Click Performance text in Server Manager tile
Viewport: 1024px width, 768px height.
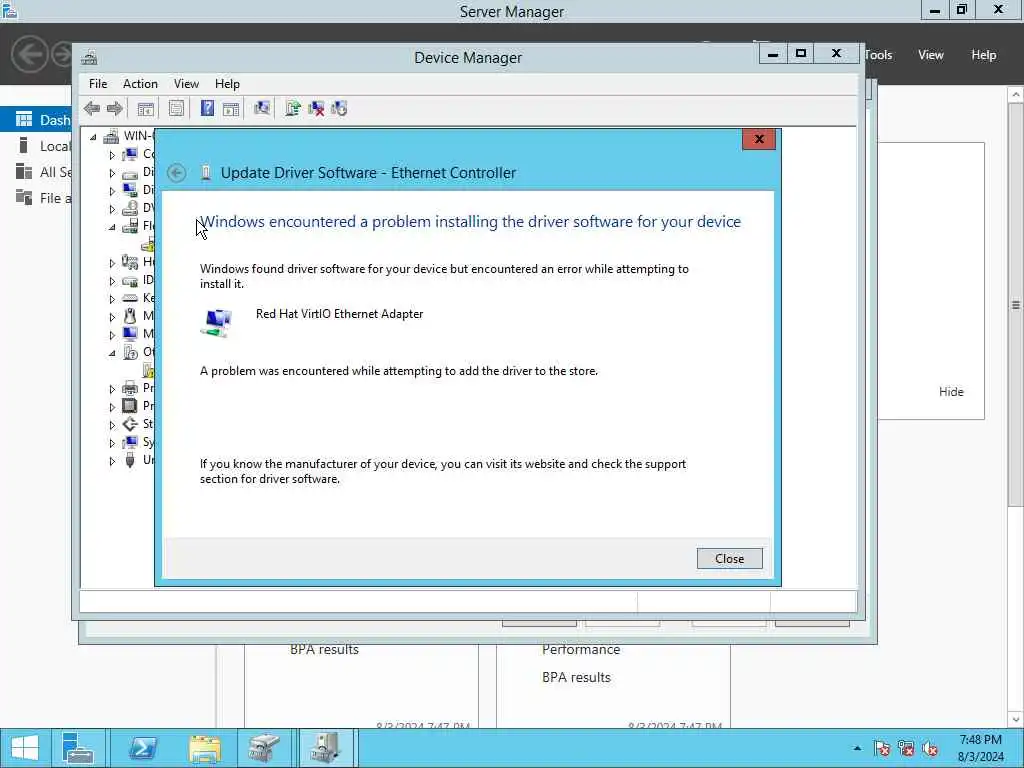pos(581,649)
